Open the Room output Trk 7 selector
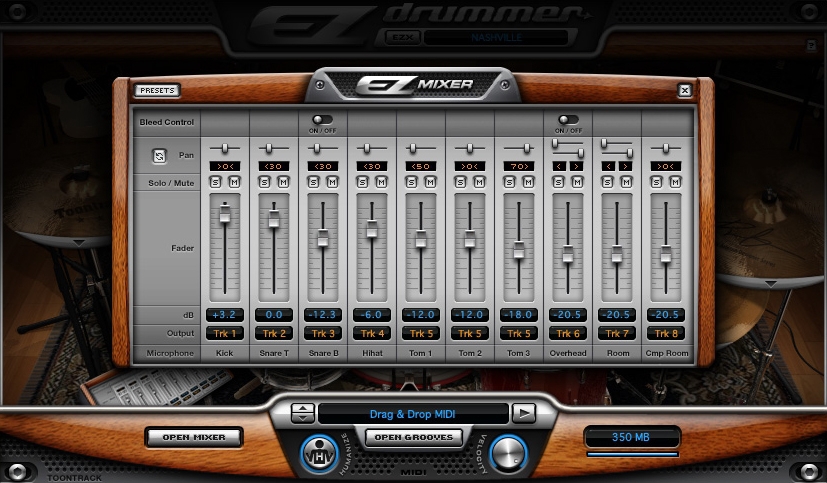 [616, 333]
